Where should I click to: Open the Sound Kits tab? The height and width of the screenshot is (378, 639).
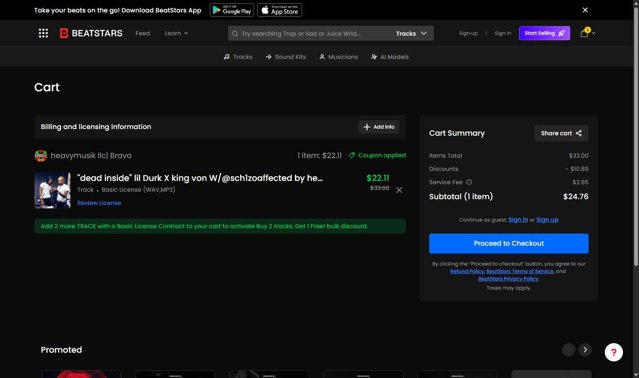click(x=286, y=57)
